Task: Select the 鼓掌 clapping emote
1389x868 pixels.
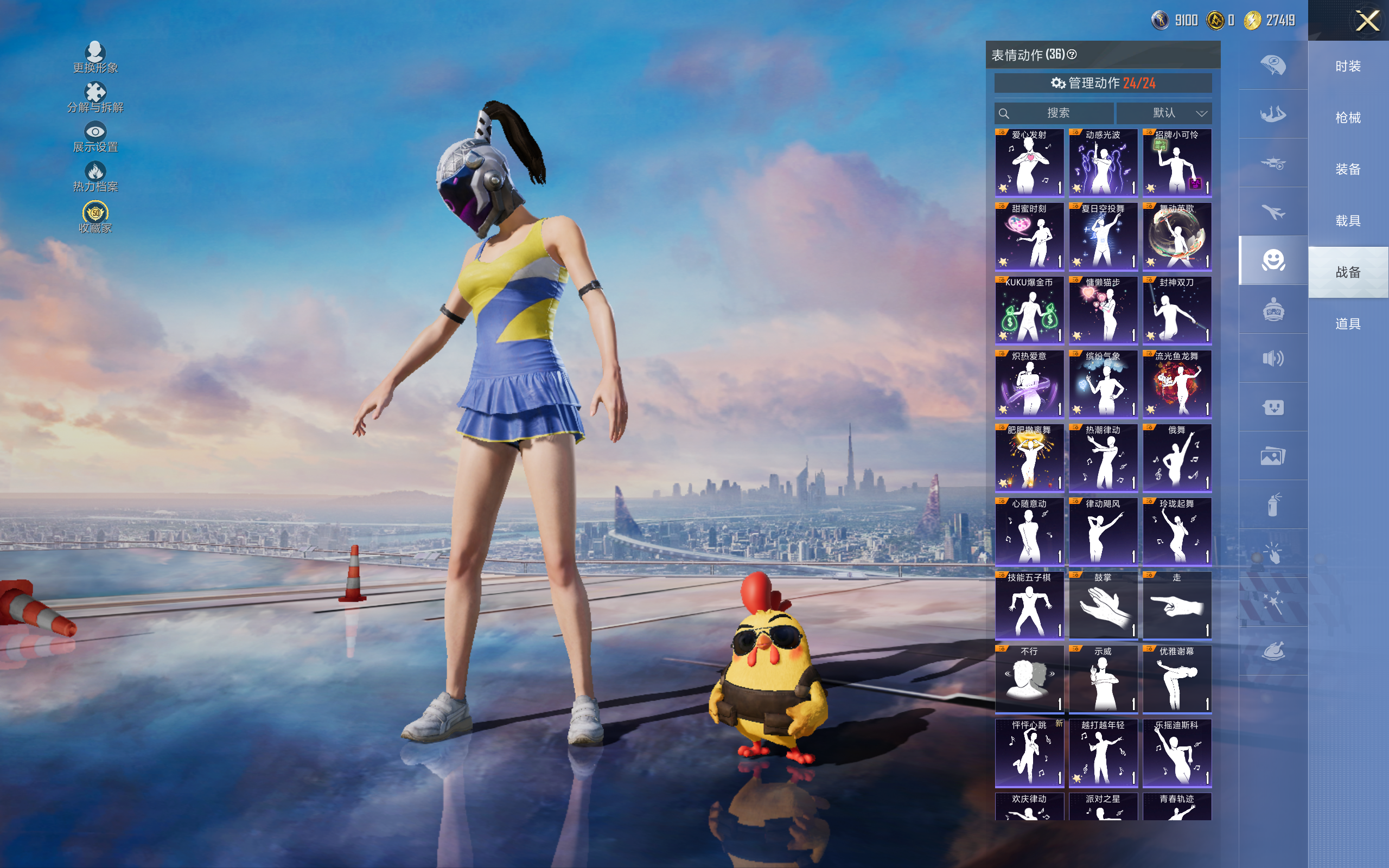Action: 1103,605
